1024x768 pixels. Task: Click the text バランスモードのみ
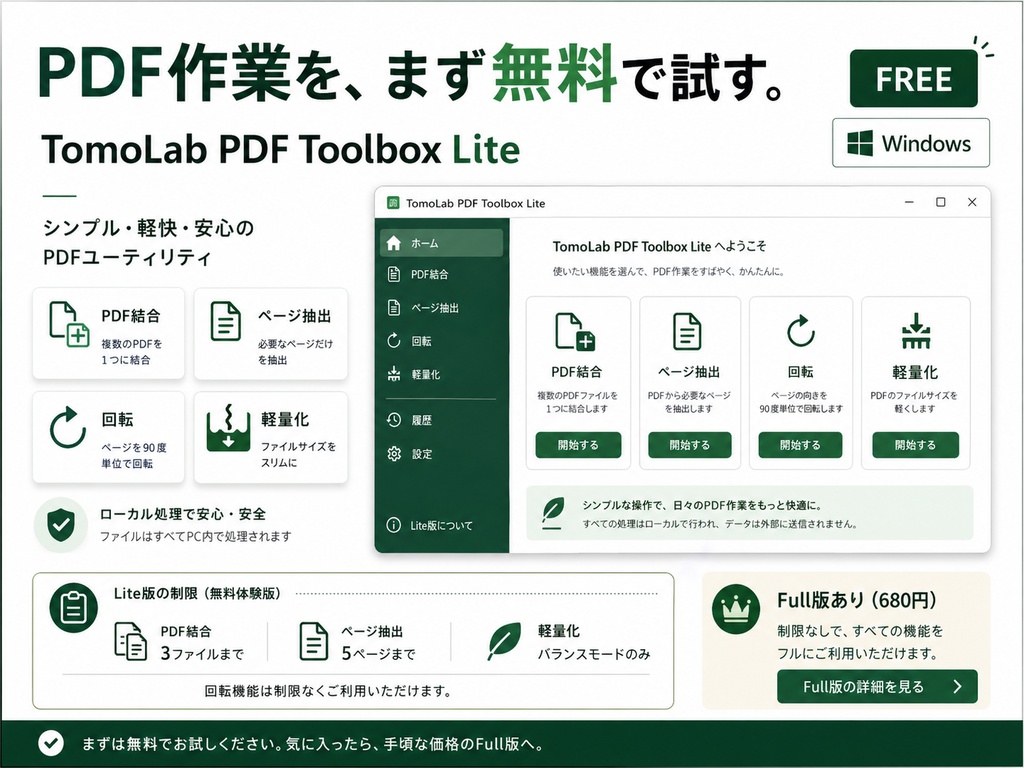point(594,653)
